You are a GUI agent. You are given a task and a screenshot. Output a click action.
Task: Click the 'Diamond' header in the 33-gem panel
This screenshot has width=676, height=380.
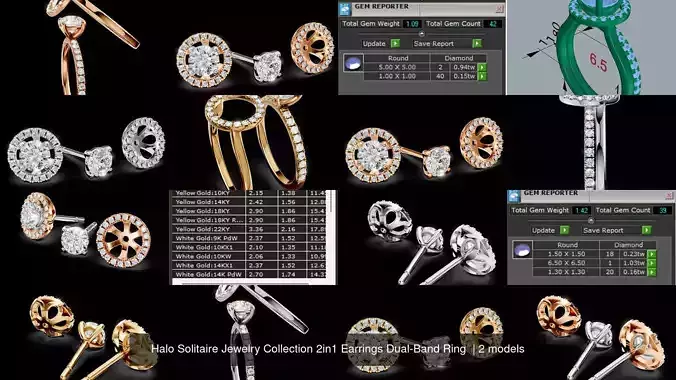629,245
